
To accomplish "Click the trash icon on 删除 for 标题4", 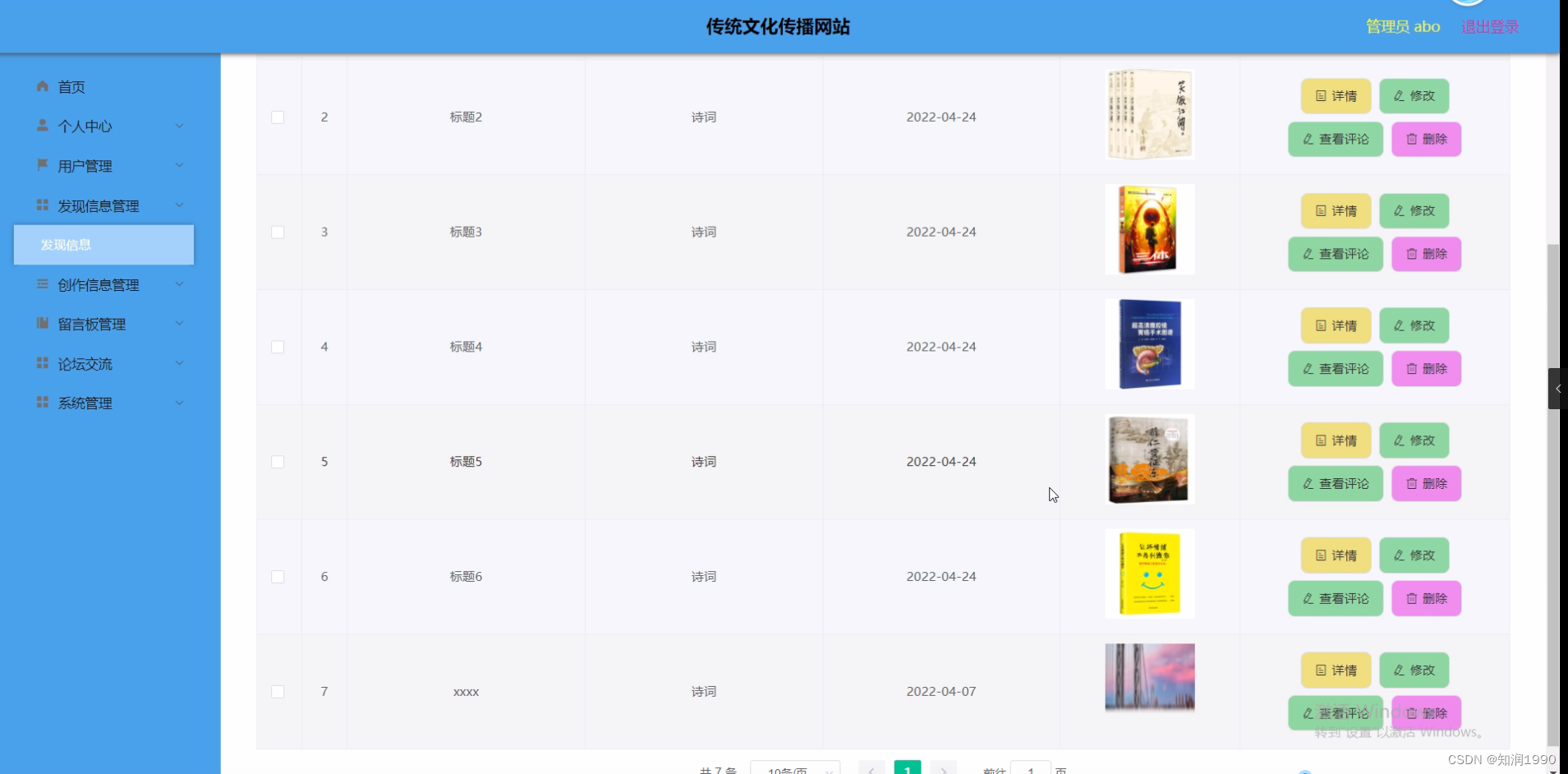I will (1410, 369).
